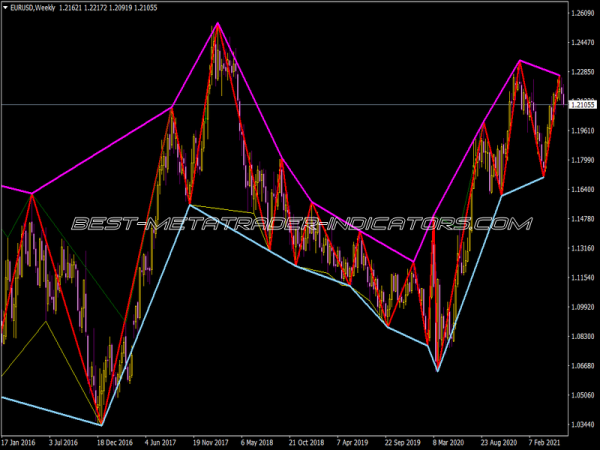Click the 18 Dec 2016 date label
Screen dimensions: 600x450
point(114,443)
